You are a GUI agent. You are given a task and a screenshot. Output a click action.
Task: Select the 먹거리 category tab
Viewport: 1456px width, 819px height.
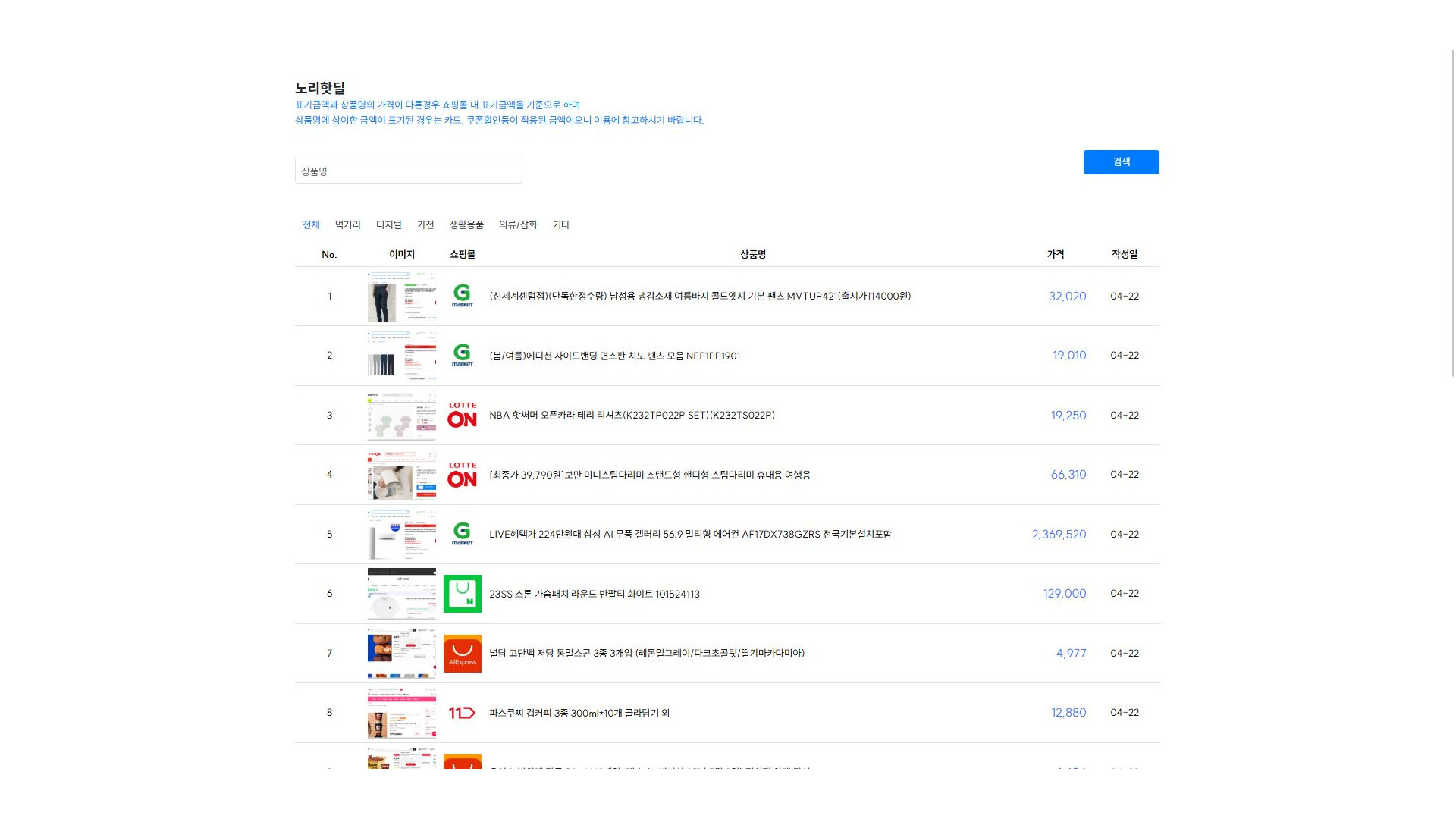tap(347, 224)
